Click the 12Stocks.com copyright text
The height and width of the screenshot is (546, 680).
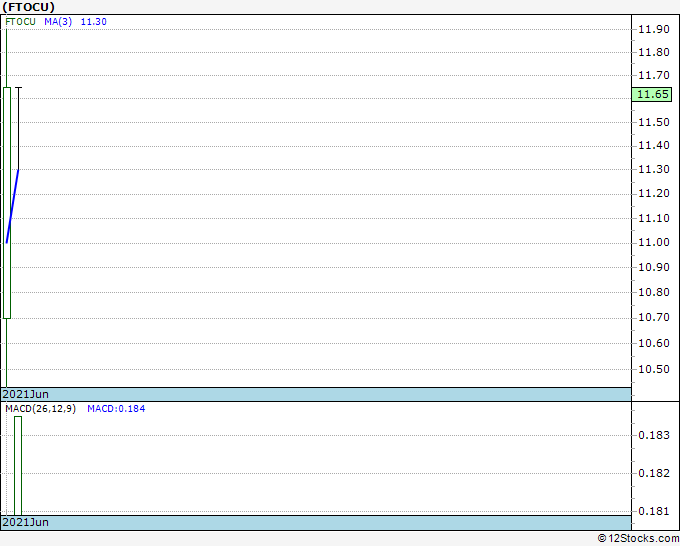click(x=638, y=538)
